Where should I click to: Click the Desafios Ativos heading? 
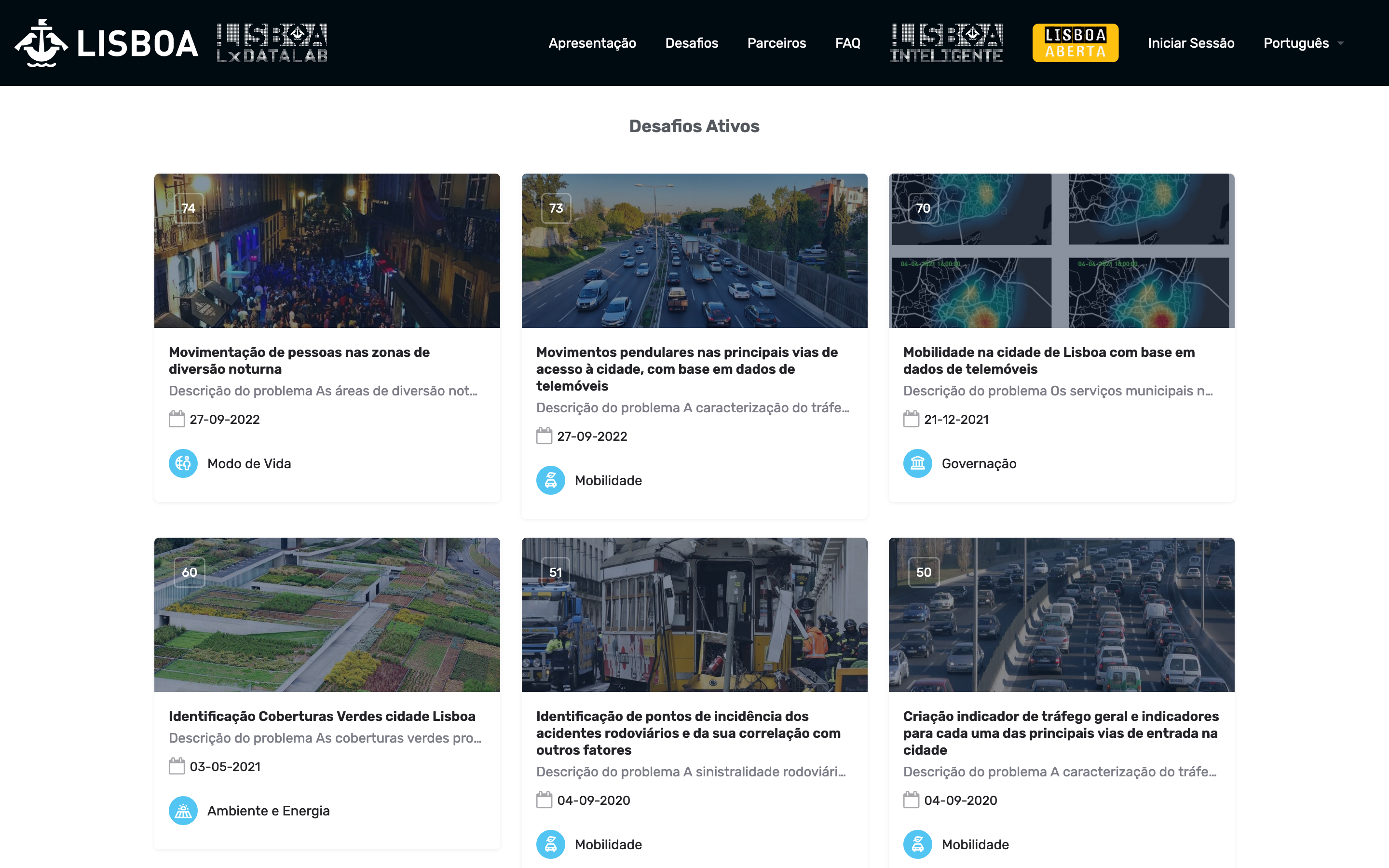(x=694, y=126)
